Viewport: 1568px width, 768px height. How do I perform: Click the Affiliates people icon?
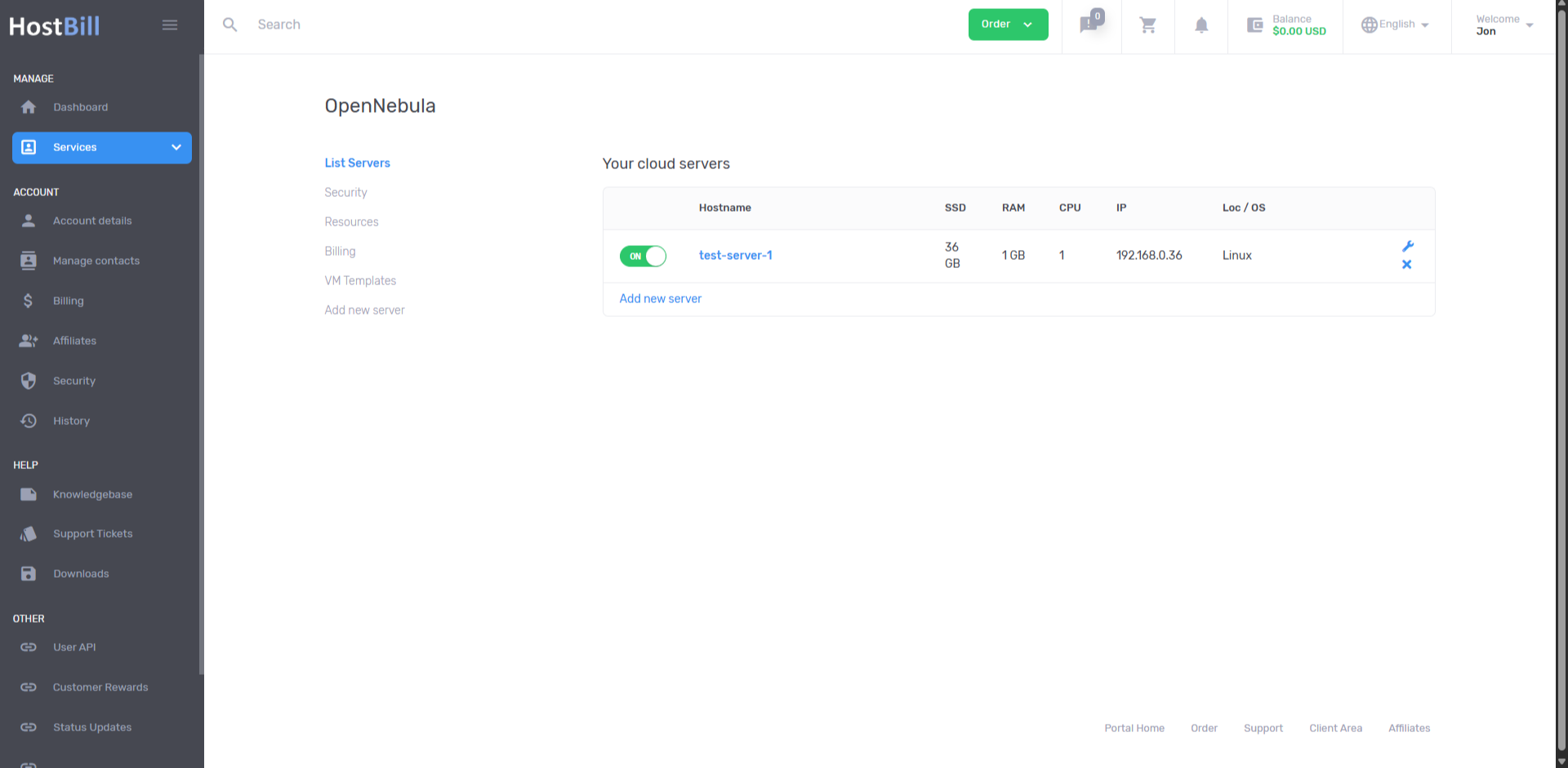(x=29, y=341)
